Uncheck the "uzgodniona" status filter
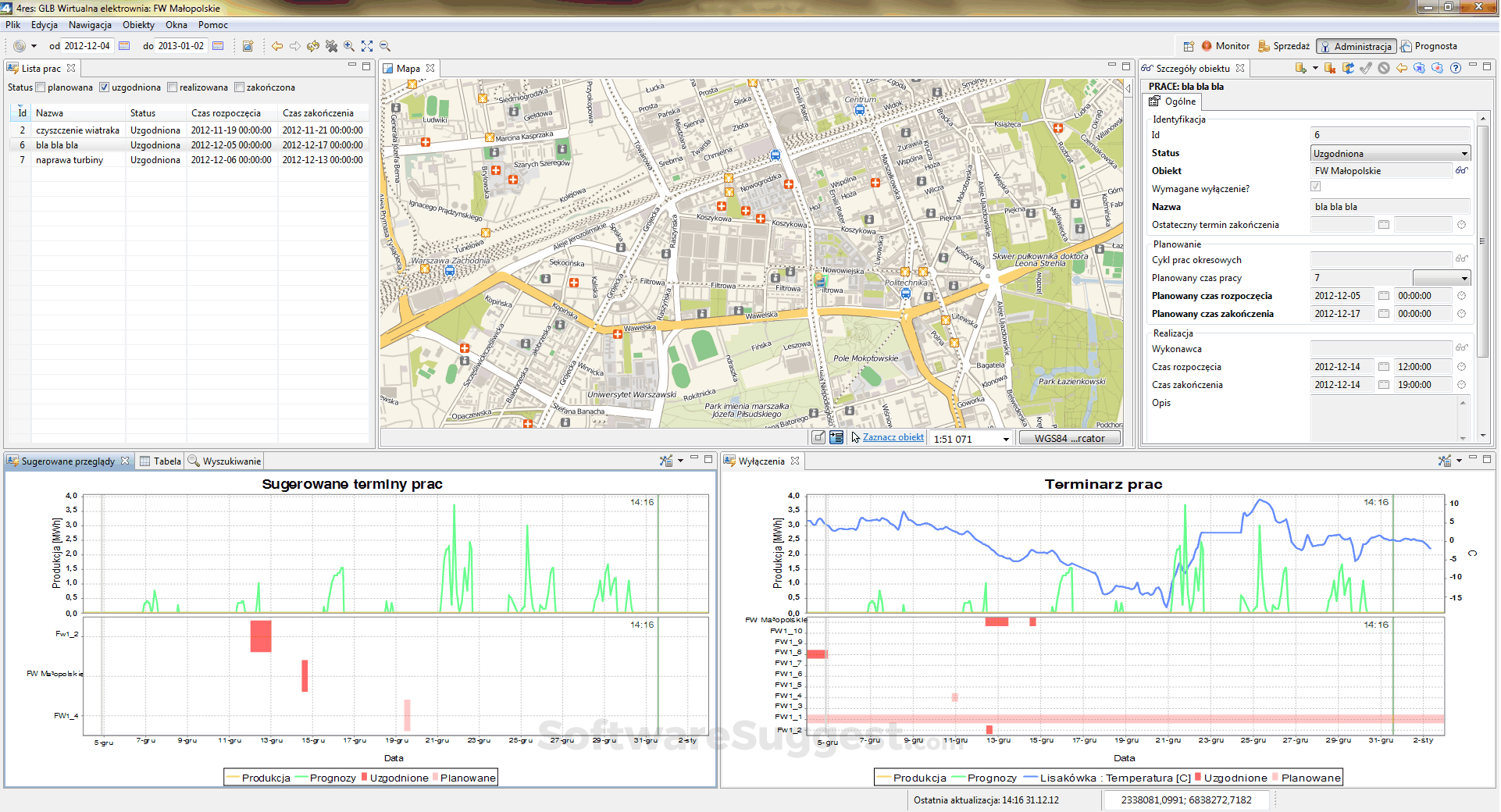The height and width of the screenshot is (812, 1501). [x=104, y=87]
